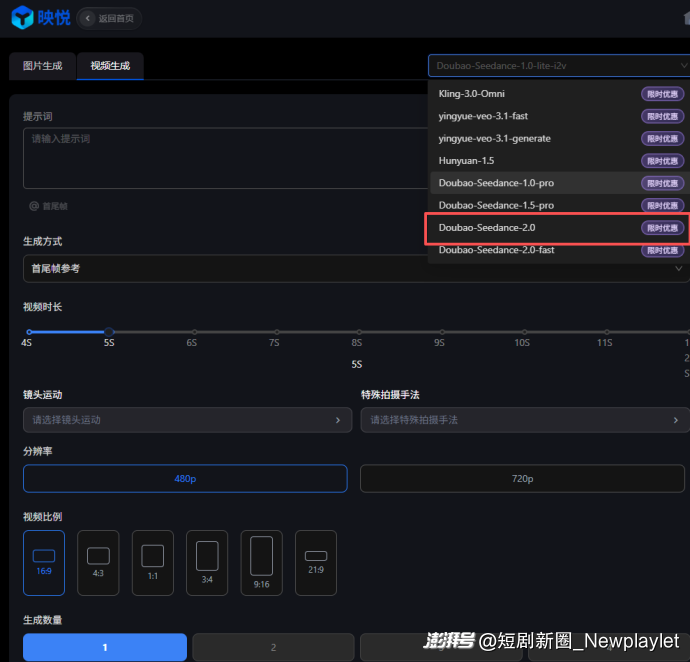
Task: Click the 首尾帧 @ reference icon
Action: [x=34, y=206]
